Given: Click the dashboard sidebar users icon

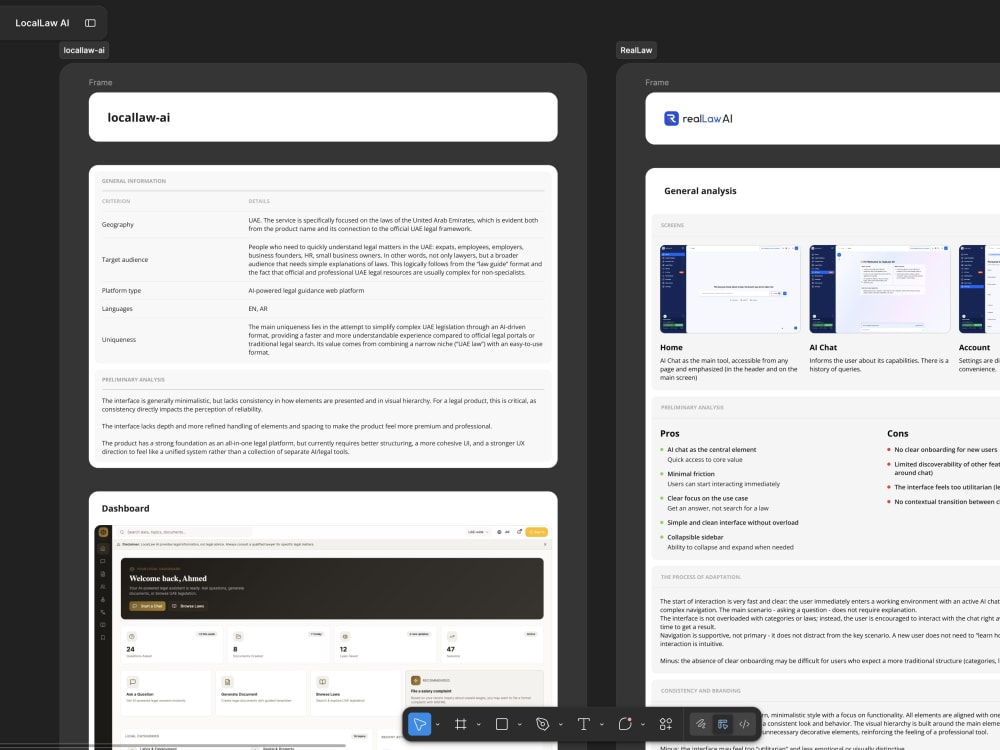Looking at the screenshot, I should 103,587.
